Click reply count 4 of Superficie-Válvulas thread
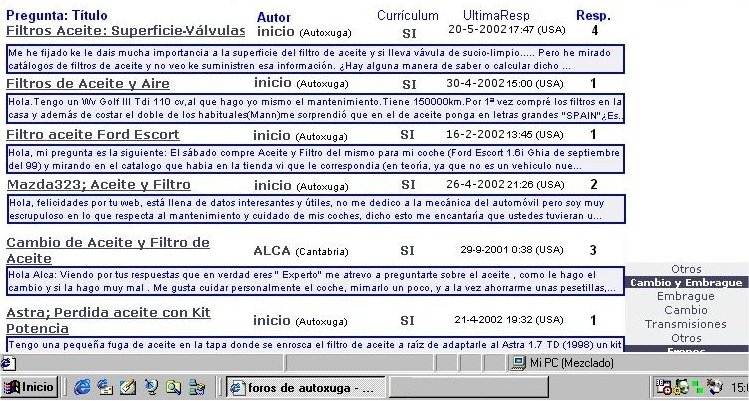The height and width of the screenshot is (401, 749). (594, 31)
